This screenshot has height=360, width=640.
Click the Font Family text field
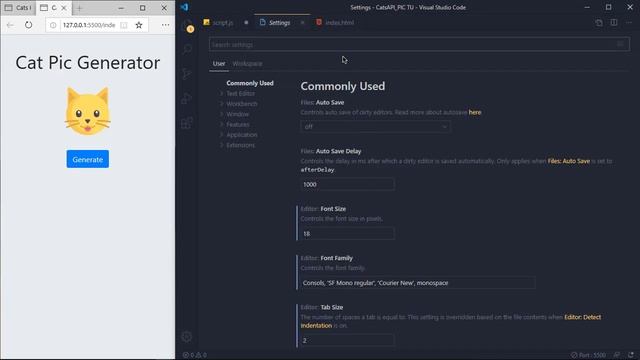tap(418, 282)
